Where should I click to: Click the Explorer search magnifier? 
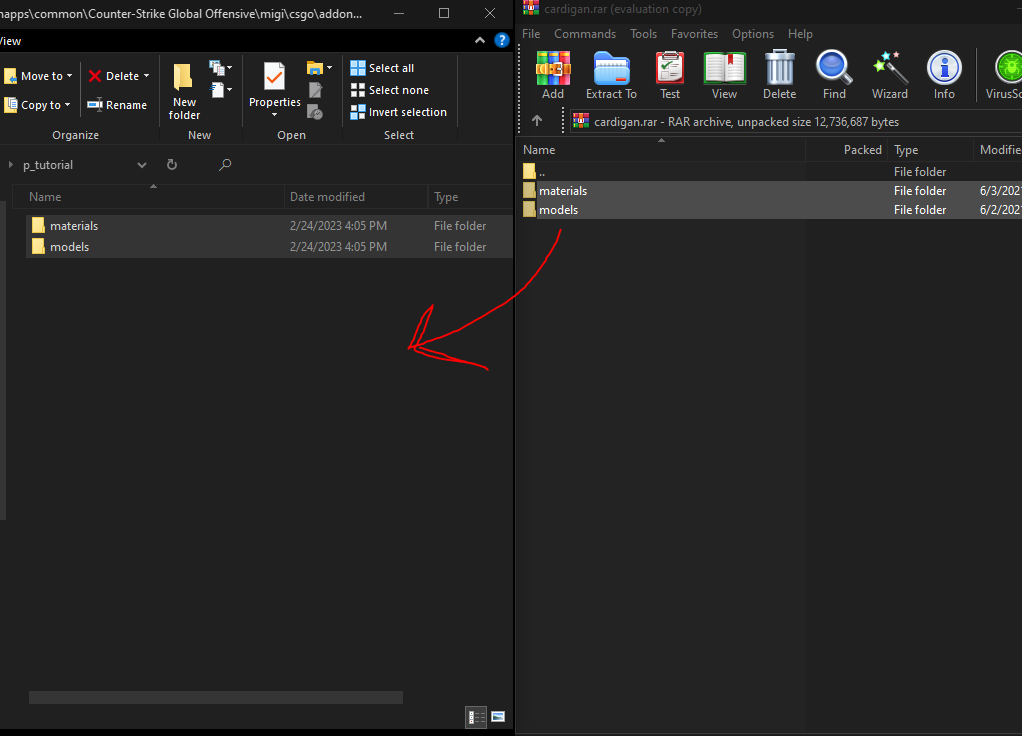(x=225, y=164)
